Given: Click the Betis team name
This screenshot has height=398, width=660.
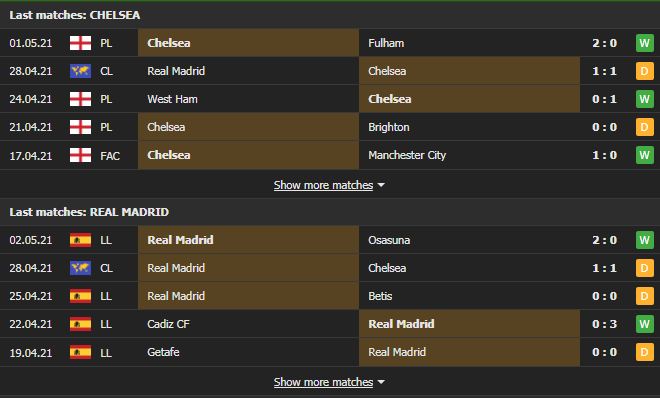Looking at the screenshot, I should click(380, 296).
